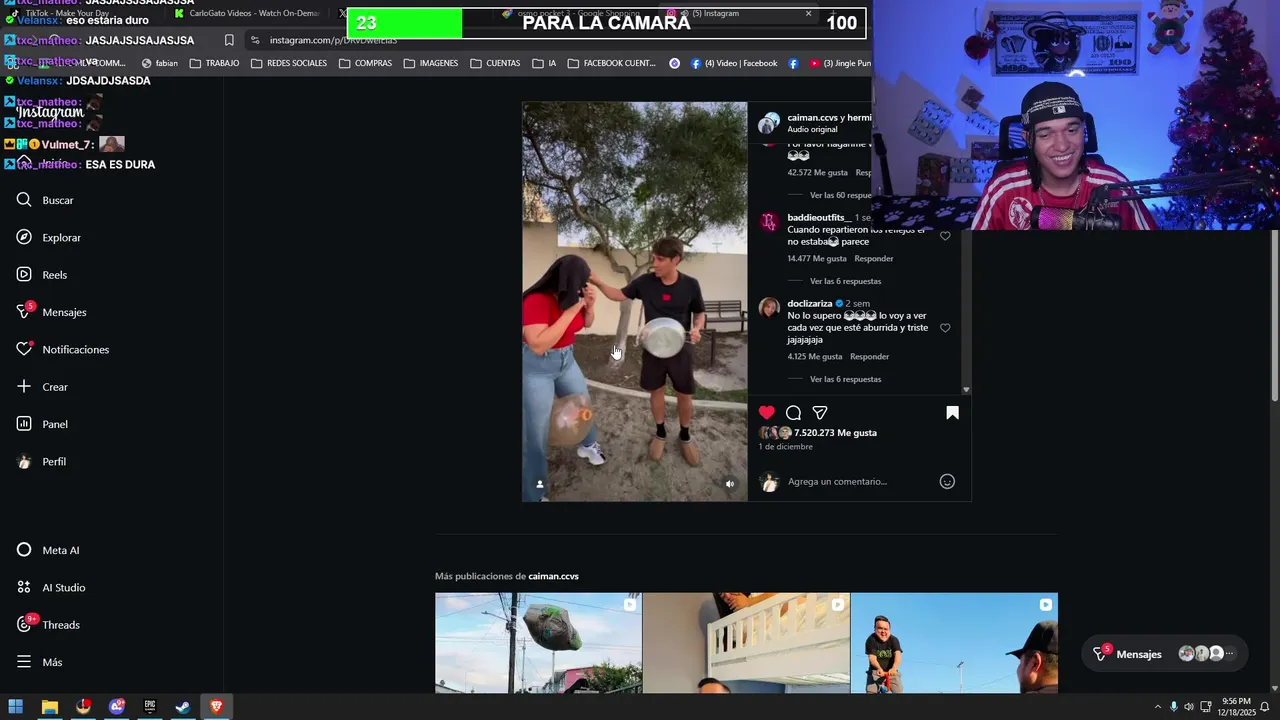The image size is (1280, 720).
Task: Open Buscar search in Instagram sidebar
Action: [45, 200]
